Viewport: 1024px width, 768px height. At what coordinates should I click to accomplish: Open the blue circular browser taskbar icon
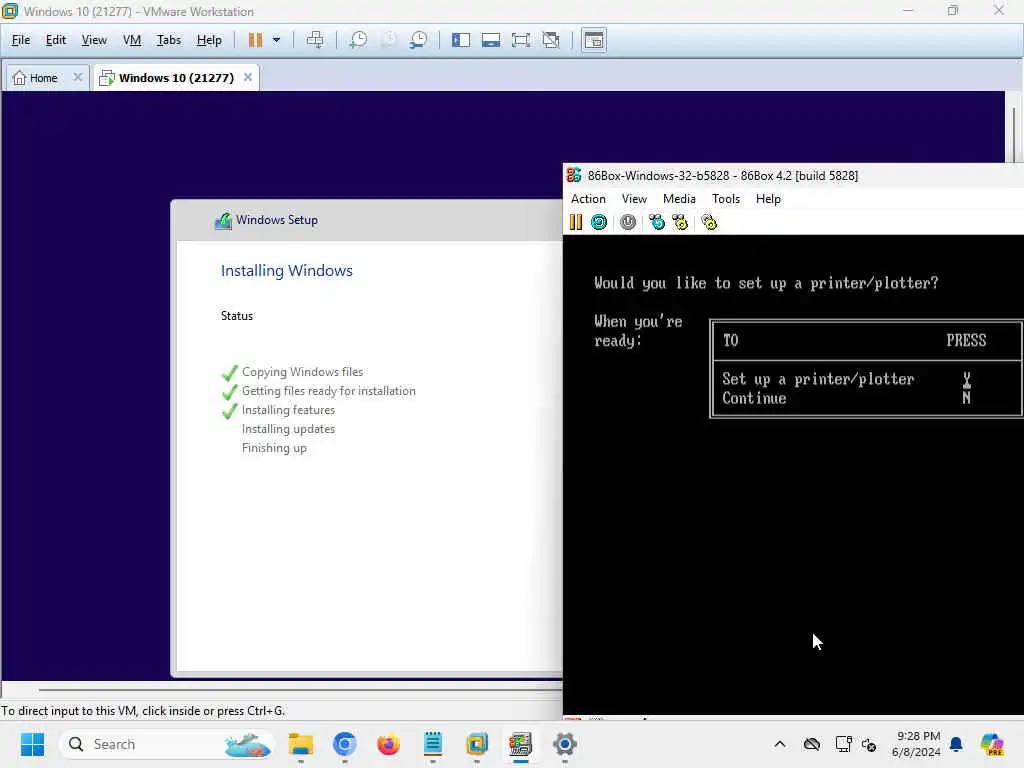(x=344, y=744)
